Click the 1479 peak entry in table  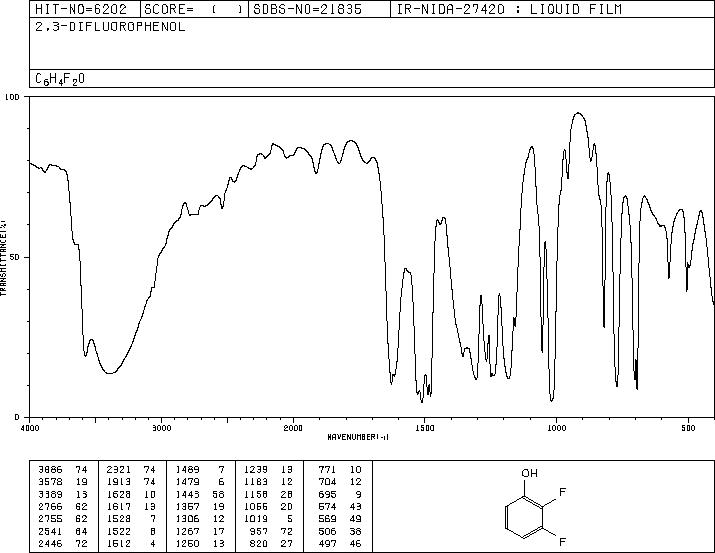click(x=200, y=482)
